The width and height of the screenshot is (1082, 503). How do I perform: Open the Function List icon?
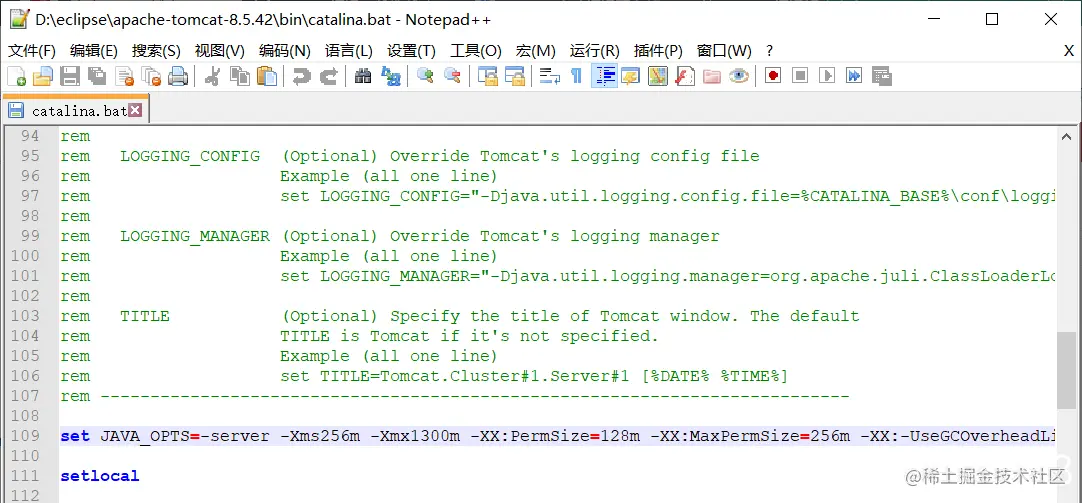(685, 76)
